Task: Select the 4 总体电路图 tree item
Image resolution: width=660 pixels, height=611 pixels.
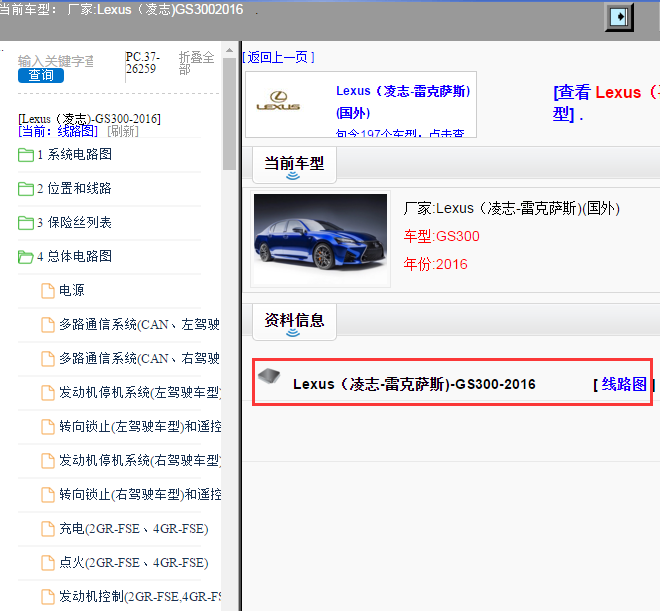Action: click(x=75, y=256)
